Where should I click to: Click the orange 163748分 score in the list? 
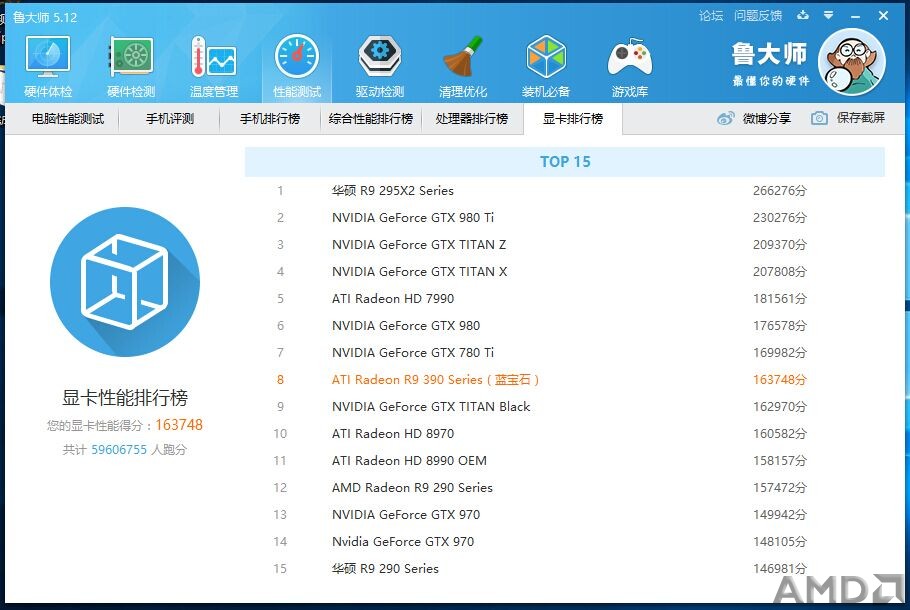tap(780, 380)
